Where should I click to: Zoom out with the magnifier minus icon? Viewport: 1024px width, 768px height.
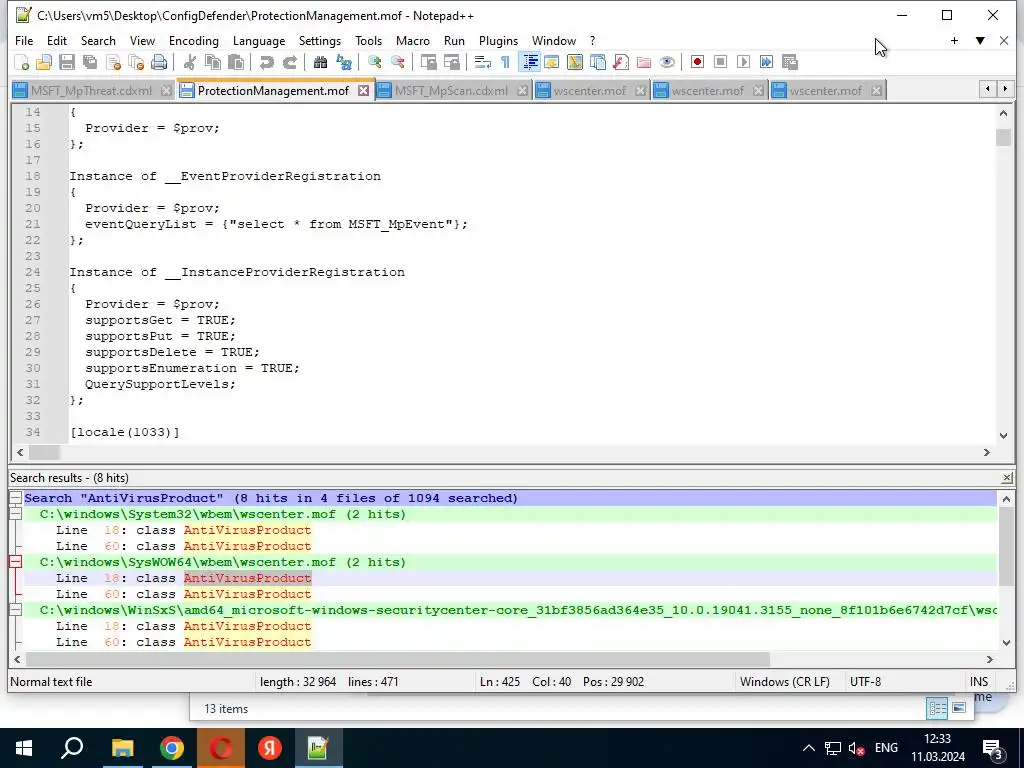[x=397, y=62]
